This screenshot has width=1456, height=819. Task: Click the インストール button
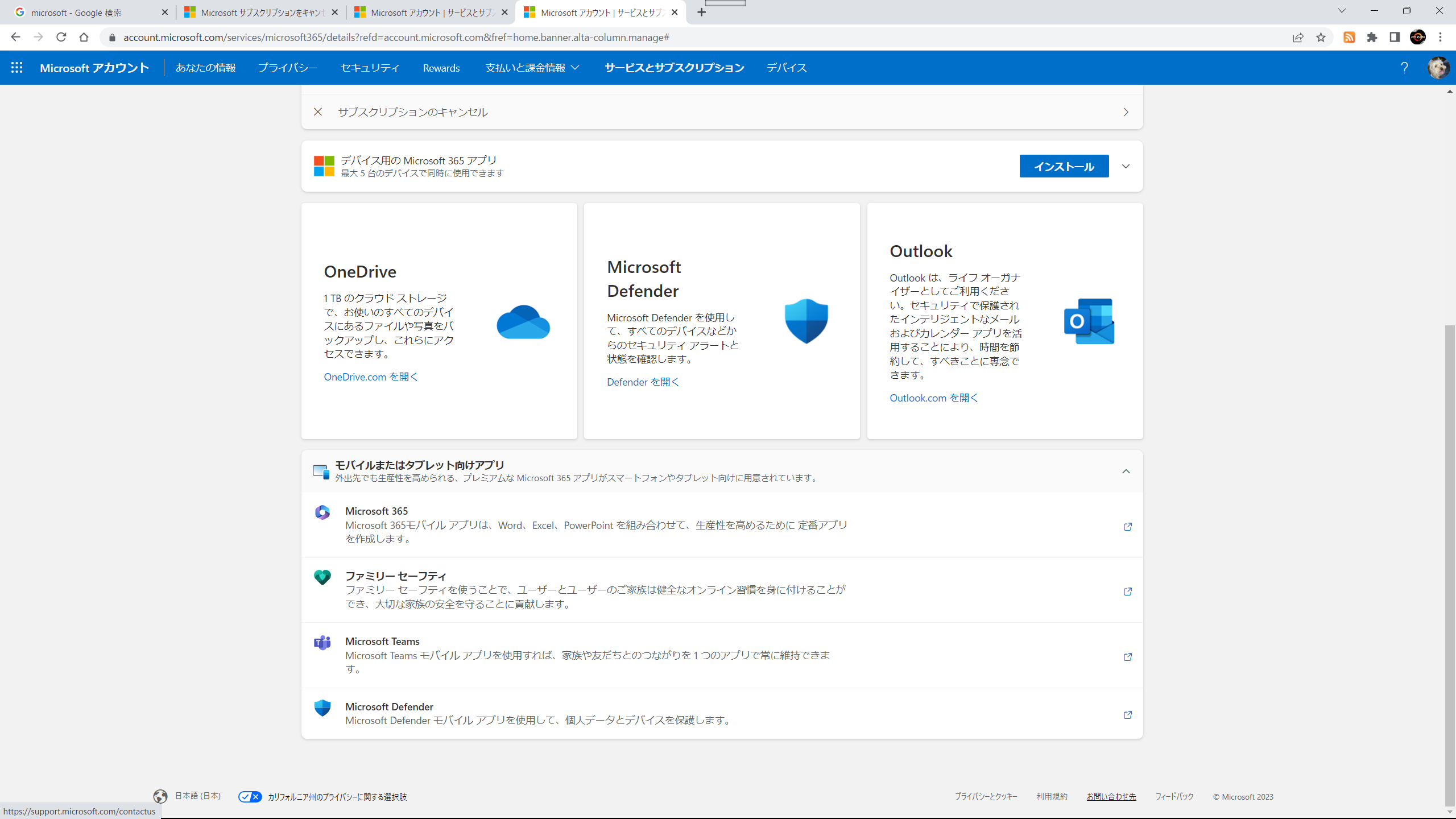(x=1064, y=166)
